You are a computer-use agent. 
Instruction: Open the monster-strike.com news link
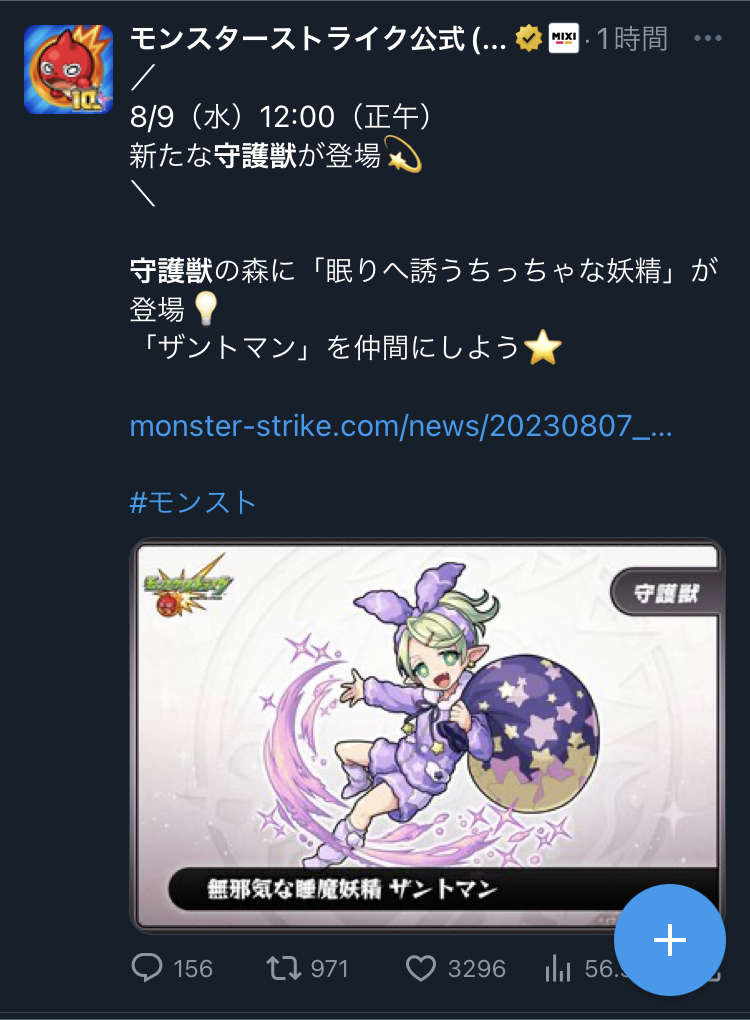[401, 426]
